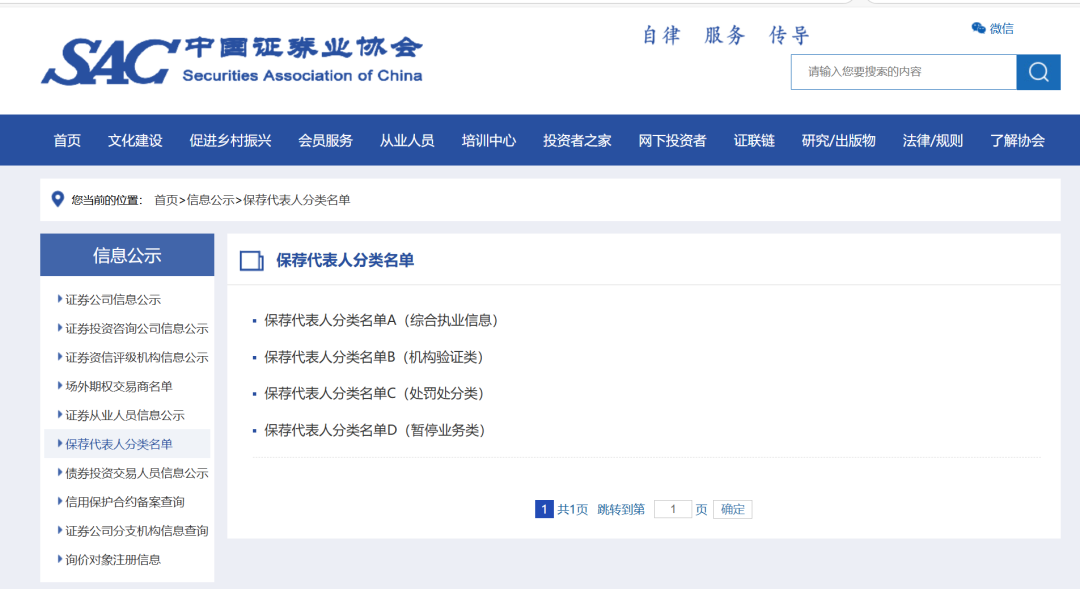
Task: Open sidebar 证券从业人员信息公示
Action: (125, 415)
